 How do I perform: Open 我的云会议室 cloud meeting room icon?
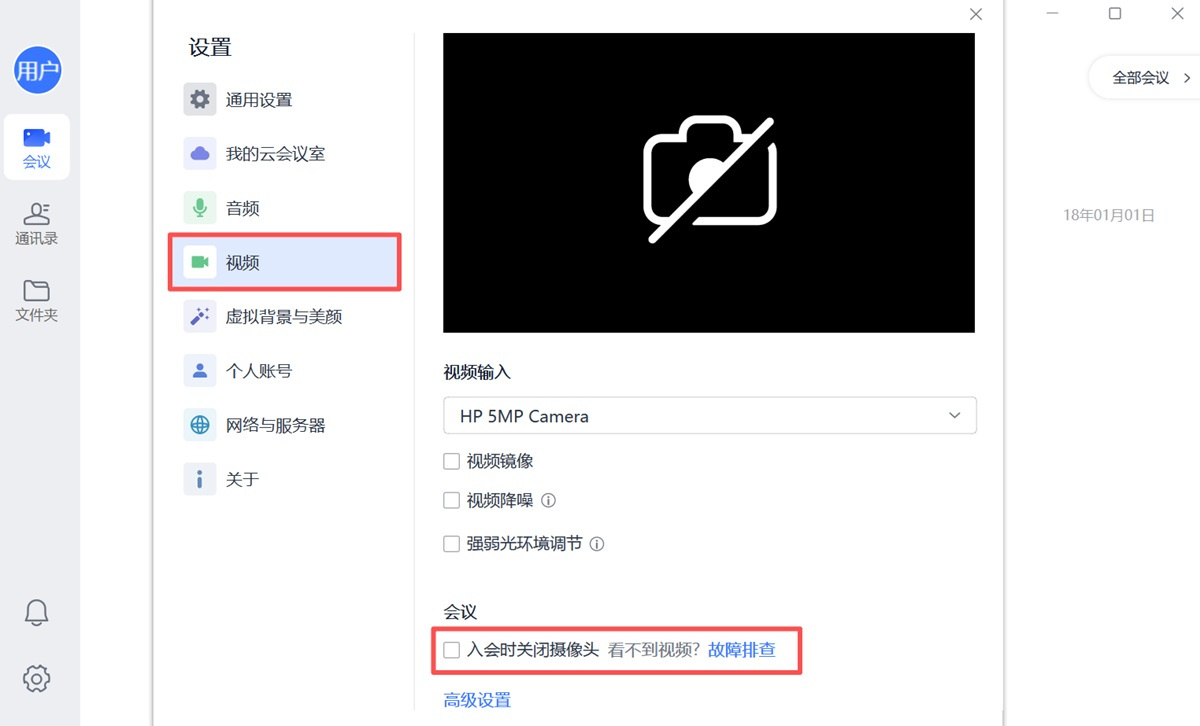199,153
